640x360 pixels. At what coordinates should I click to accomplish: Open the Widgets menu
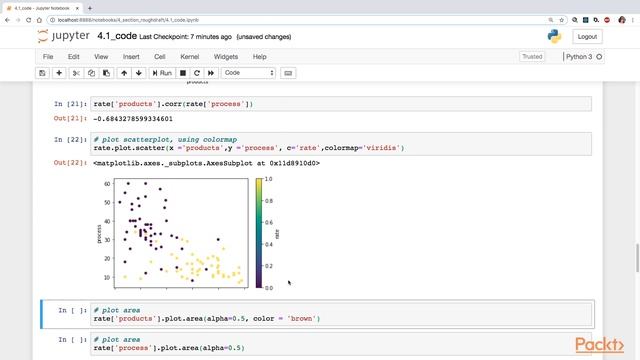click(226, 57)
